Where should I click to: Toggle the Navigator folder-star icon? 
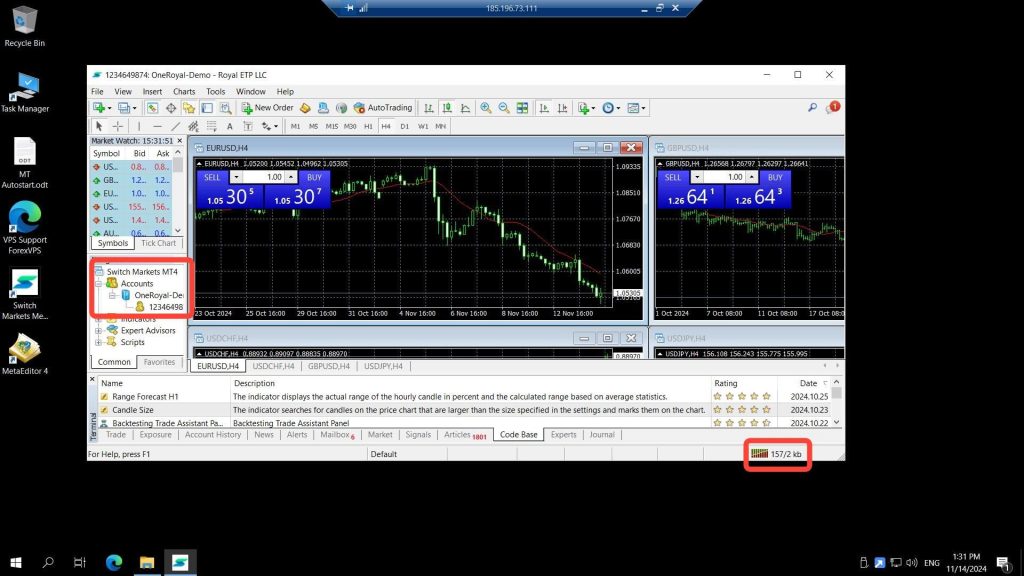click(x=189, y=108)
